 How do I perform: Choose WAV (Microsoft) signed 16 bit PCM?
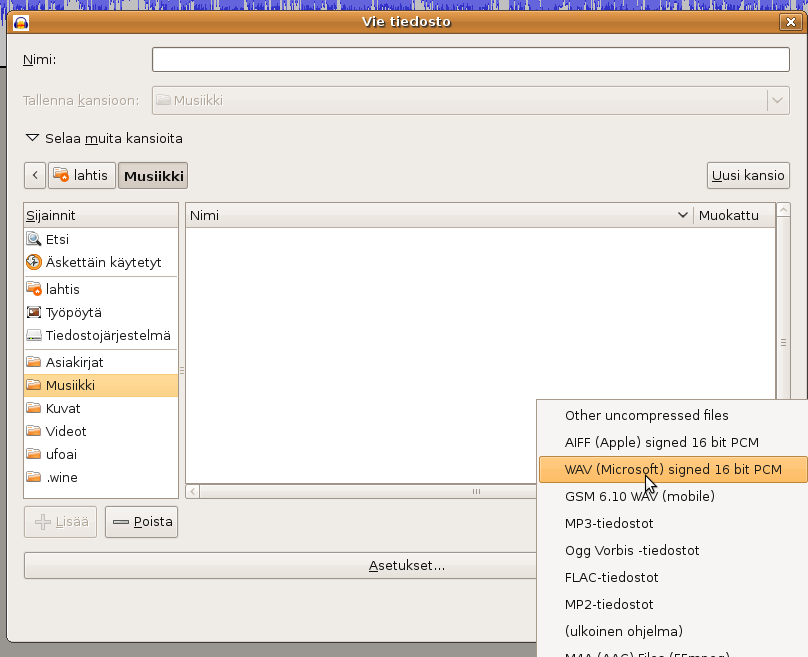(x=672, y=469)
